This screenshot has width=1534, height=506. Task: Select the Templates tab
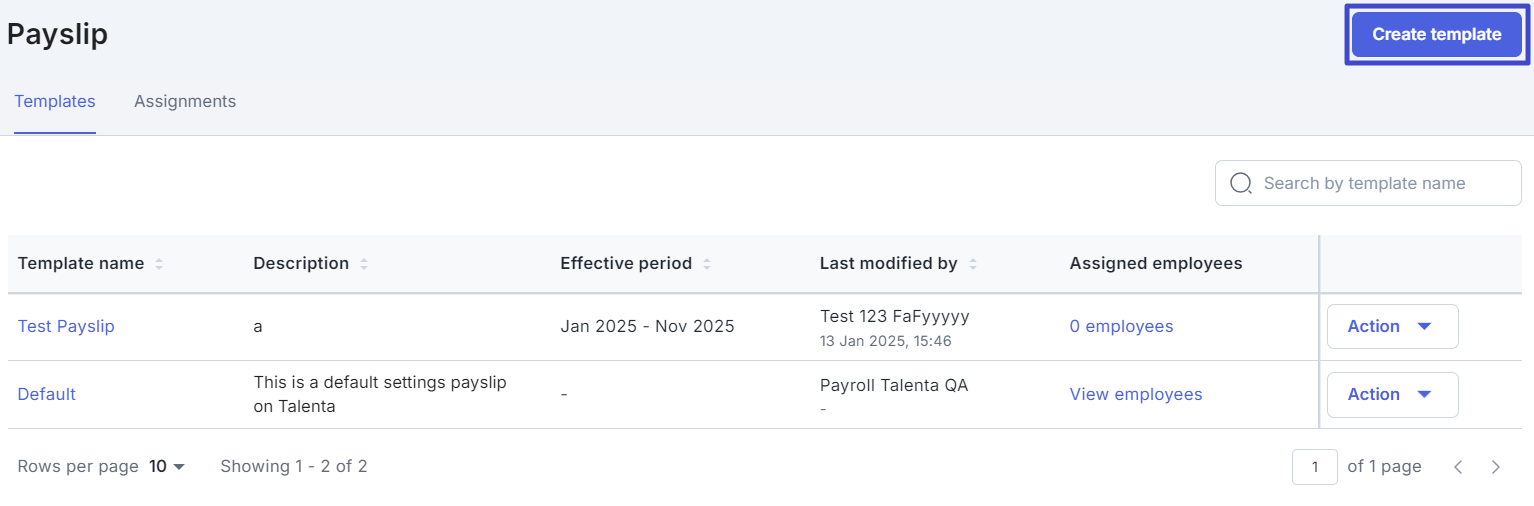coord(55,101)
